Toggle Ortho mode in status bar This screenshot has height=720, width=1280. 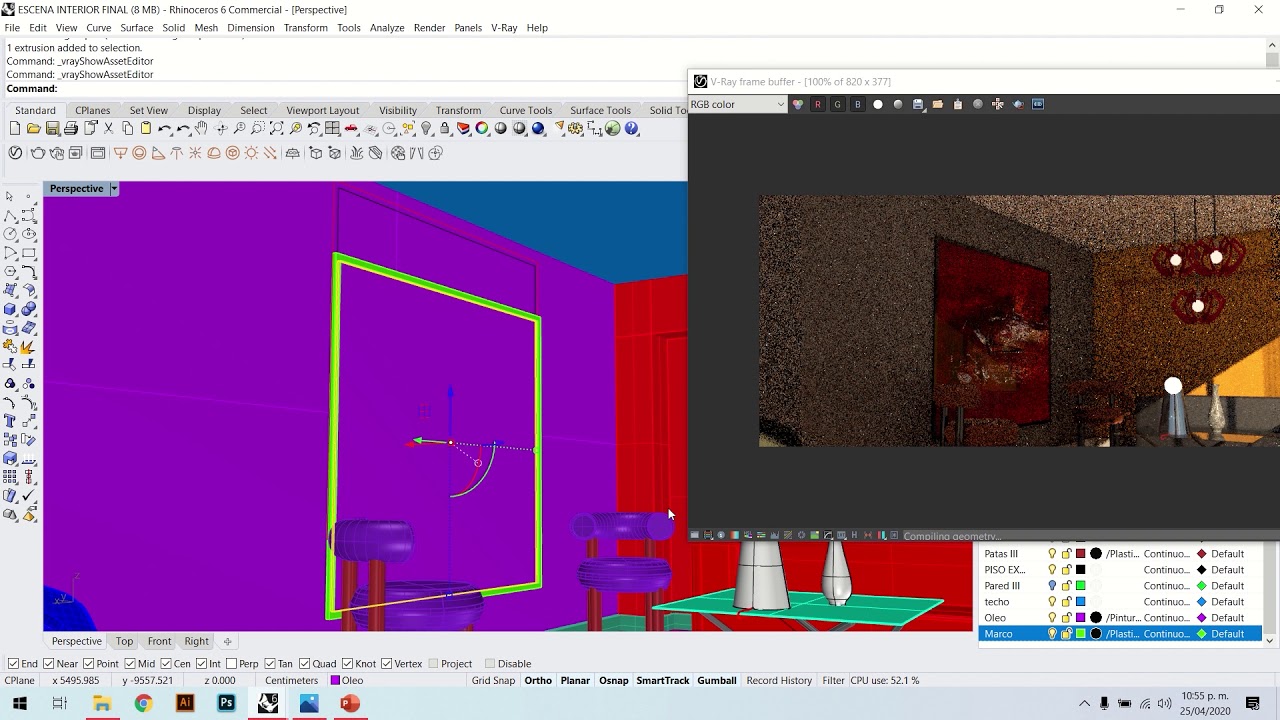(x=538, y=680)
